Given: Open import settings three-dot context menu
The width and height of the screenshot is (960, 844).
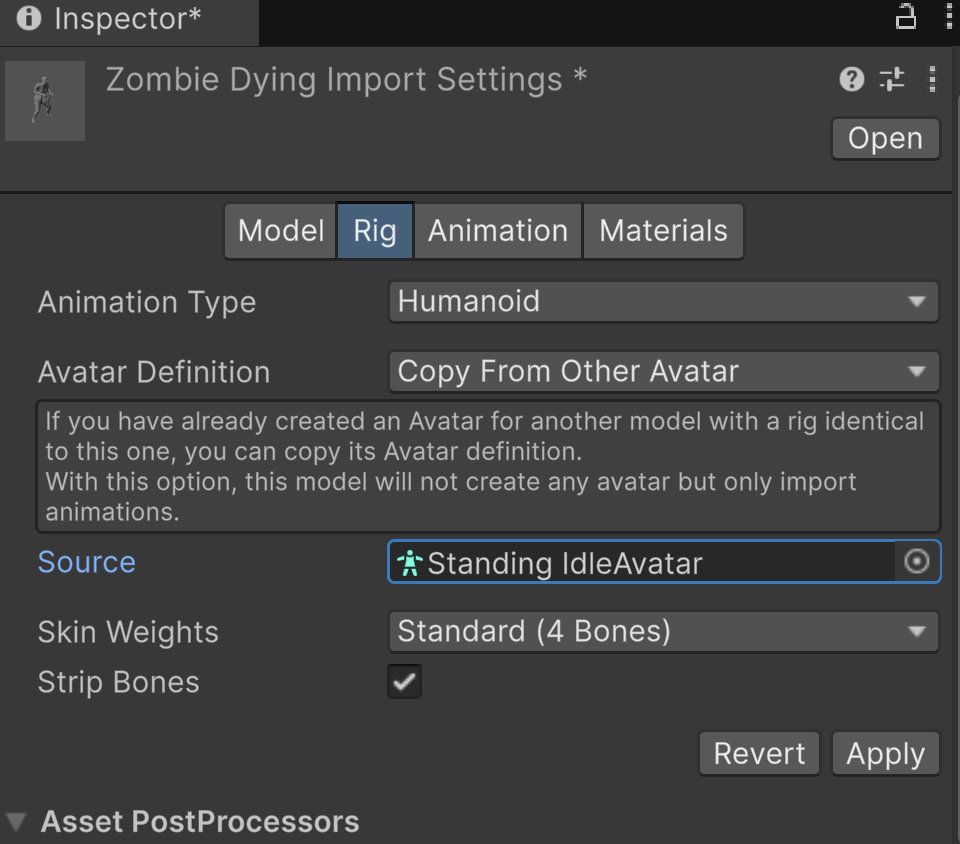Looking at the screenshot, I should (932, 79).
